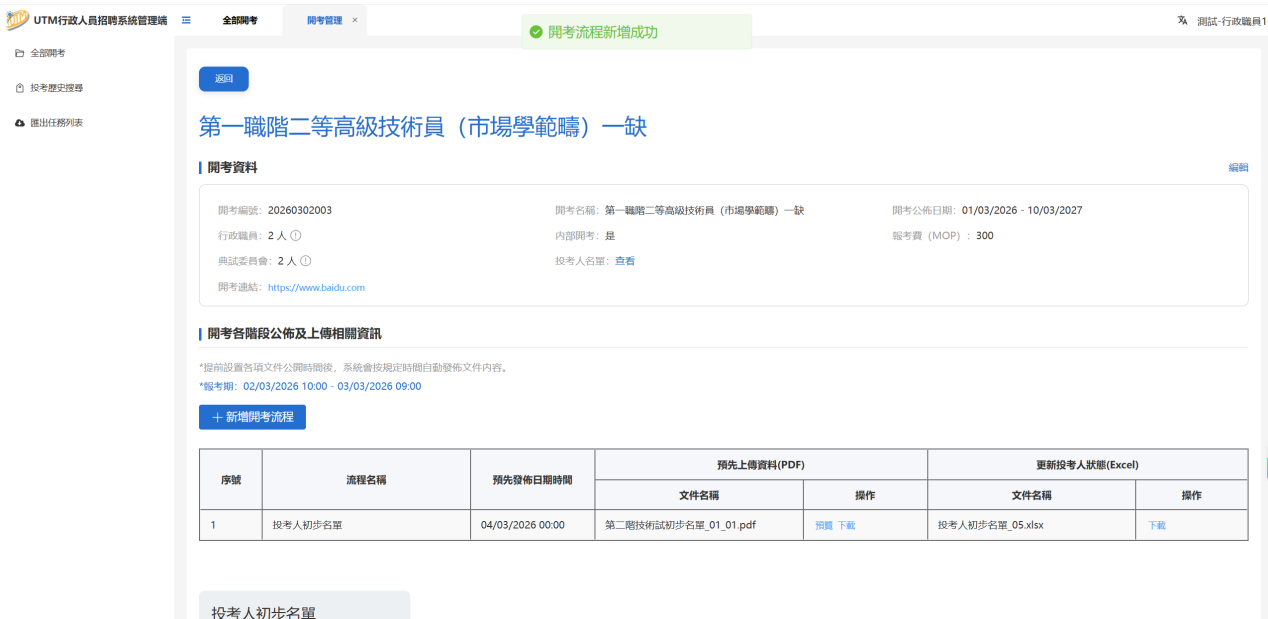Click the green success check icon
Screen dimensions: 1268x619
click(x=536, y=32)
